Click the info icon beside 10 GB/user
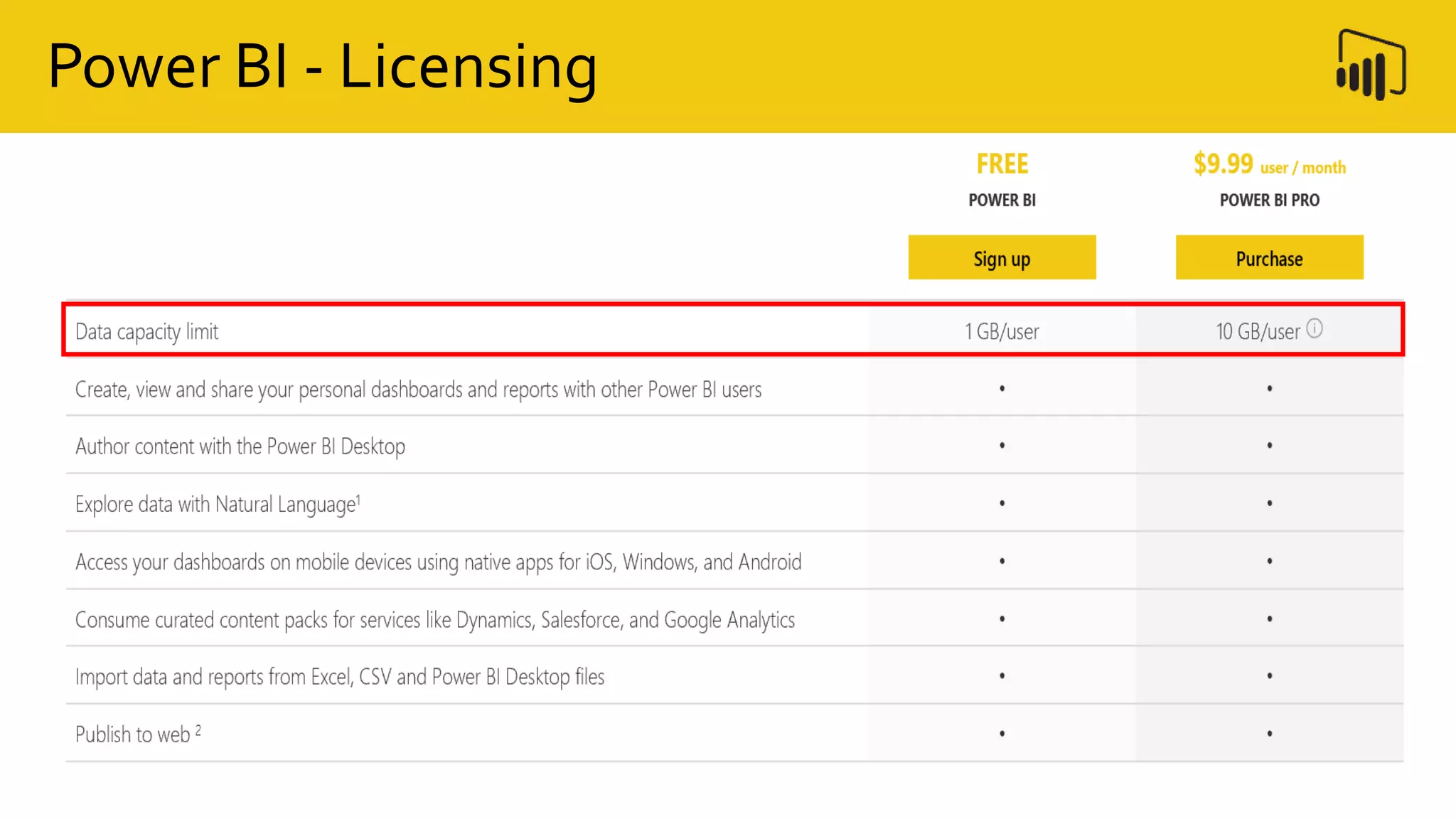Screen dimensions: 1456x819 (x=1315, y=328)
